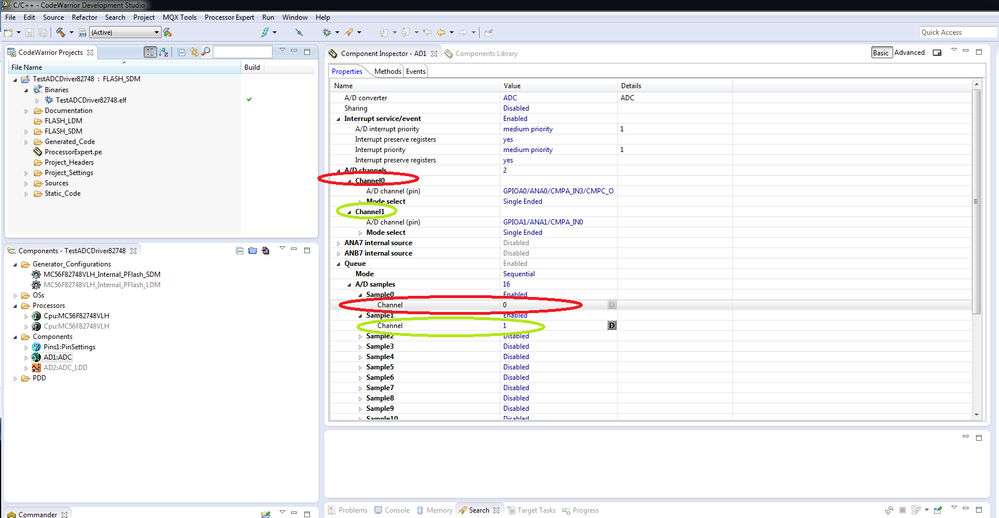Click Collapse All icon in CodeWarrior Projects
The height and width of the screenshot is (518, 999).
(x=182, y=52)
